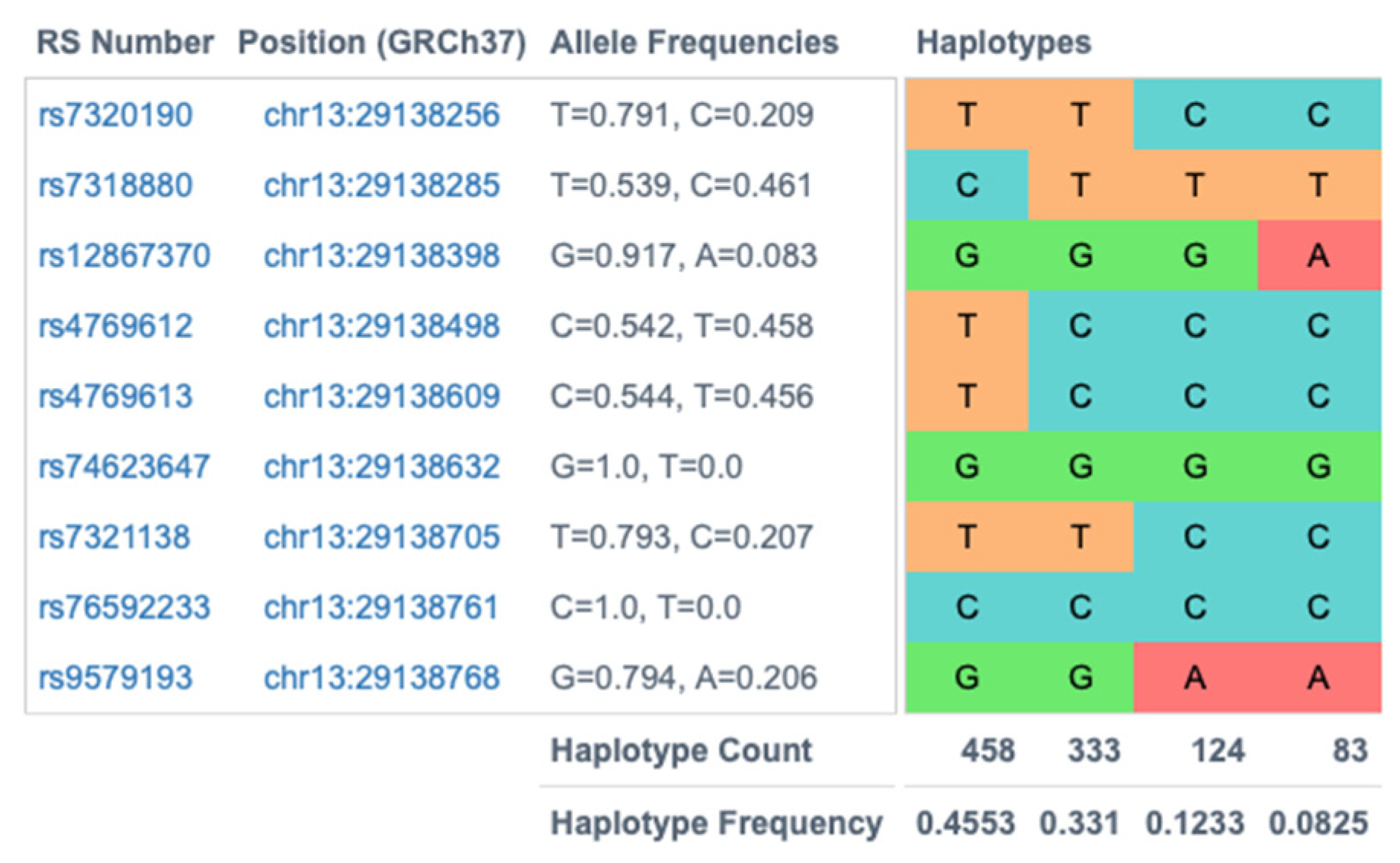The height and width of the screenshot is (863, 1400).
Task: Open the rs76592233 link
Action: [x=124, y=608]
